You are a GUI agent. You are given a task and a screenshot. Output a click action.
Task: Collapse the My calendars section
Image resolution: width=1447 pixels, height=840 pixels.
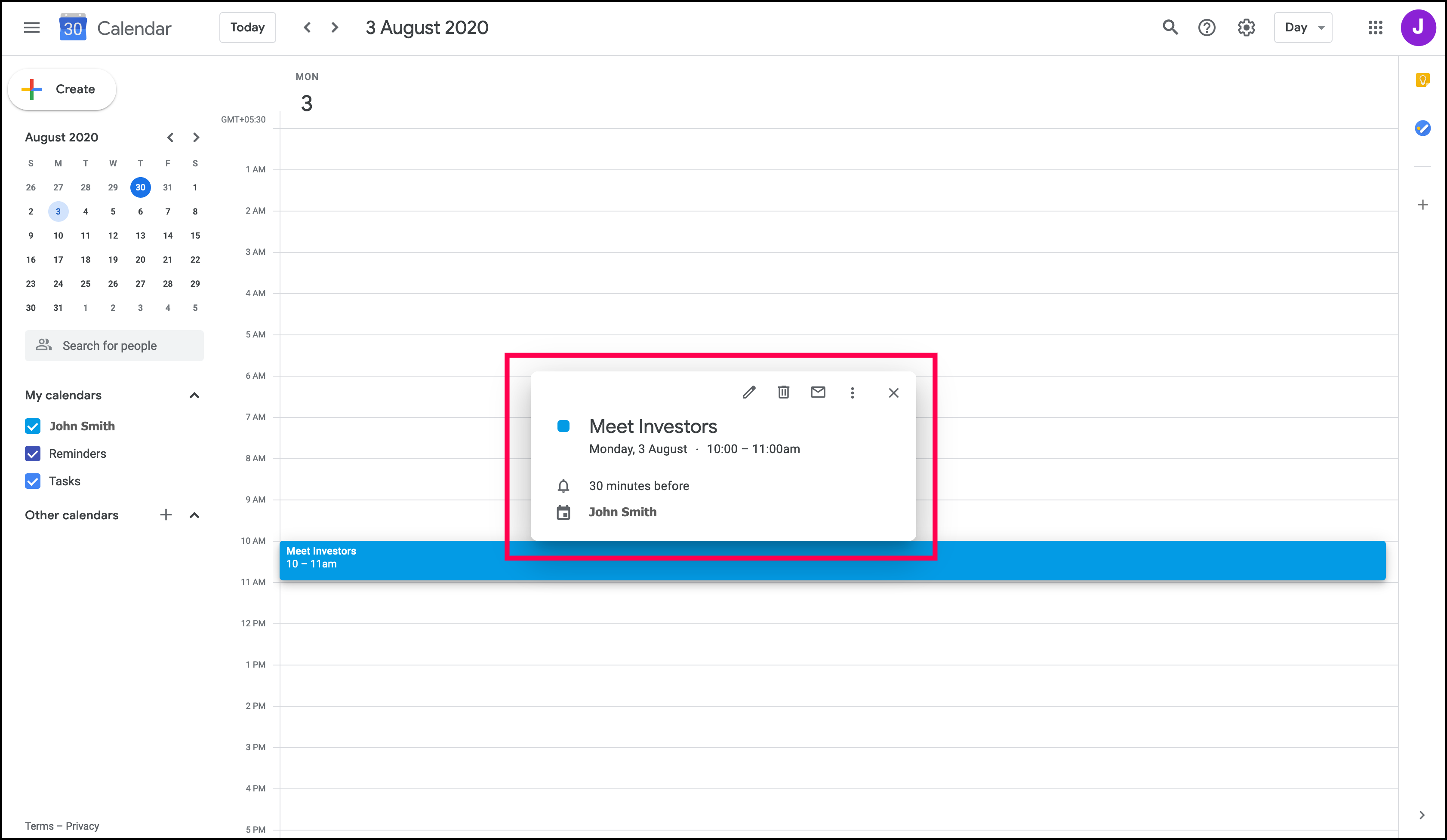[x=194, y=395]
